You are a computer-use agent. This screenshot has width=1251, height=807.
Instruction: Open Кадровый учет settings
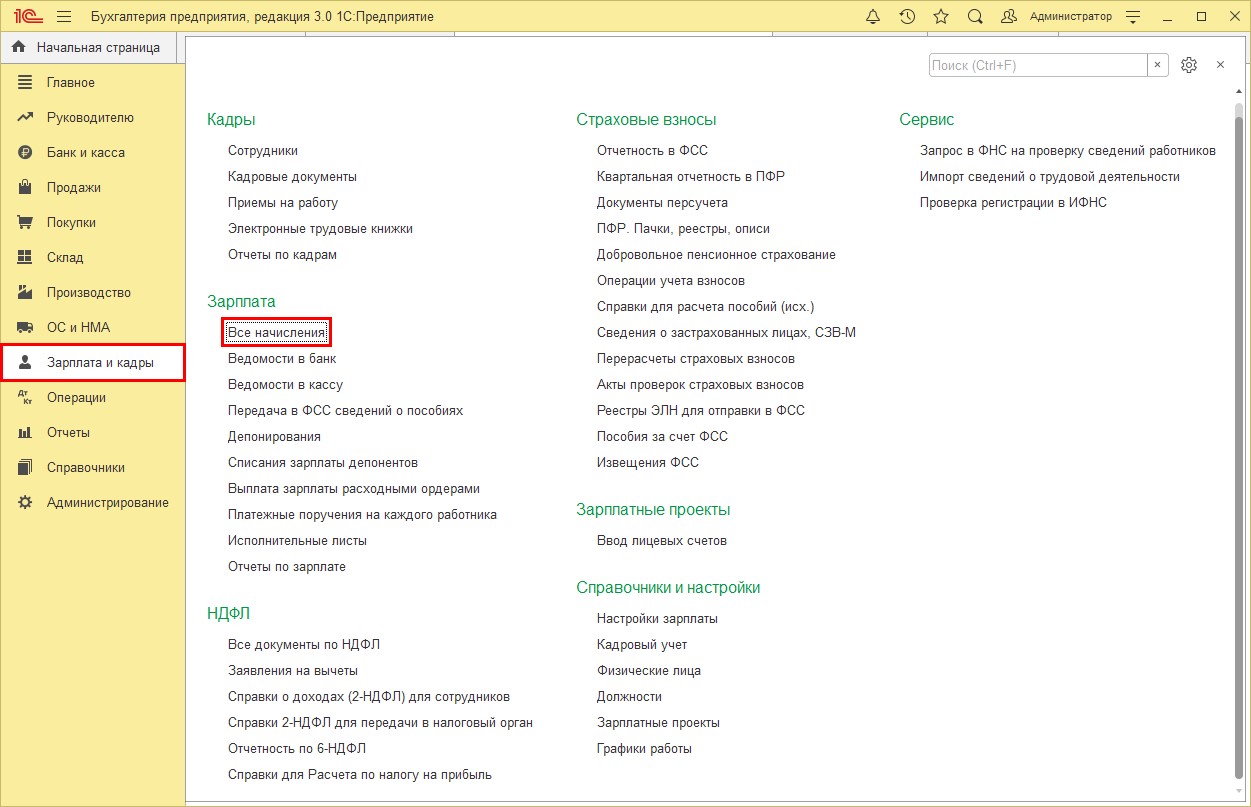tap(642, 645)
